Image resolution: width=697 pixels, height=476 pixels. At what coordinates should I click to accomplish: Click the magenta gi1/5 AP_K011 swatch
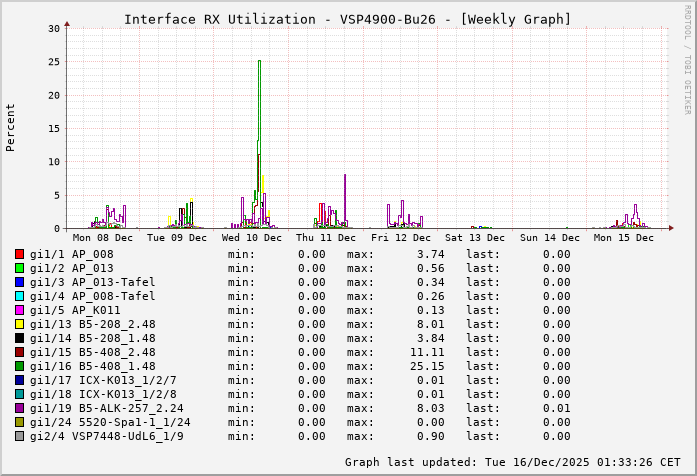point(19,310)
